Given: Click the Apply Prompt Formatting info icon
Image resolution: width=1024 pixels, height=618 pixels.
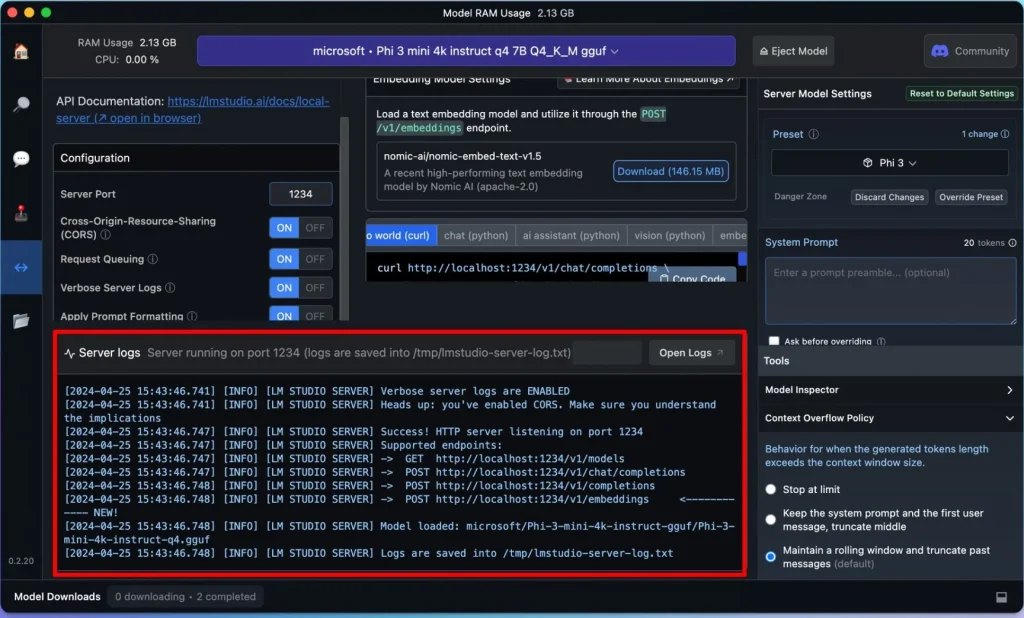Looking at the screenshot, I should coord(192,316).
